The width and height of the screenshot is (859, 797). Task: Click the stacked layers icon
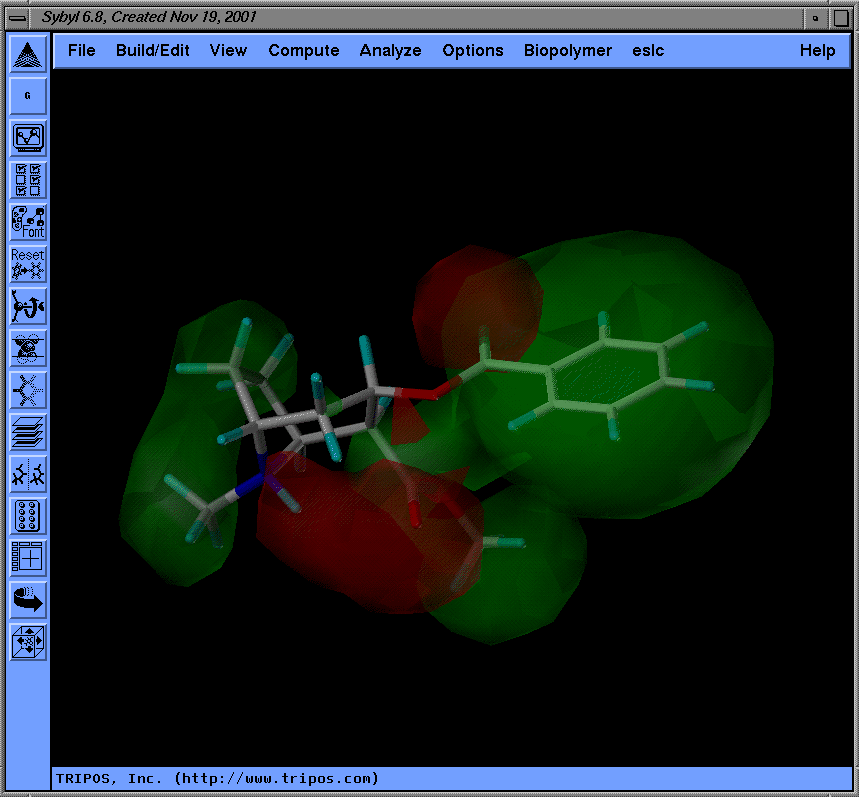(27, 432)
